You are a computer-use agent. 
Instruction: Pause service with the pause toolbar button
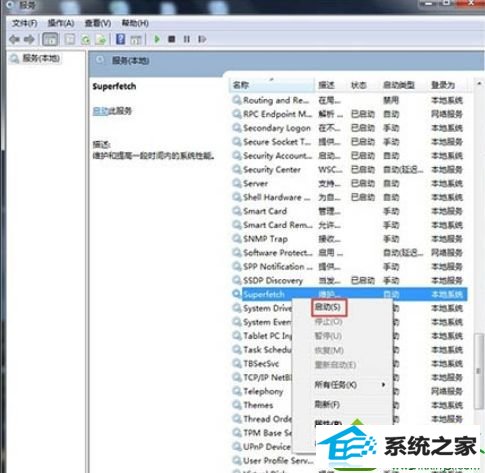(187, 39)
